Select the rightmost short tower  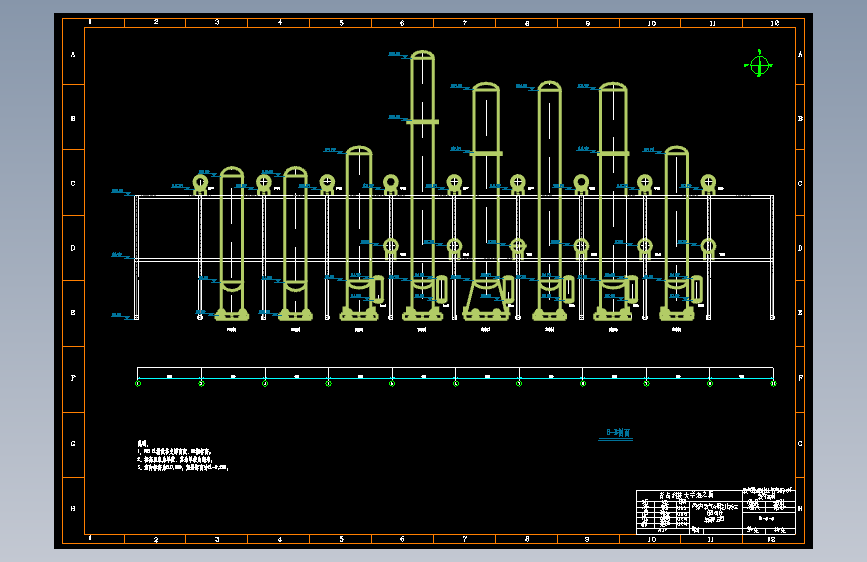[677, 233]
